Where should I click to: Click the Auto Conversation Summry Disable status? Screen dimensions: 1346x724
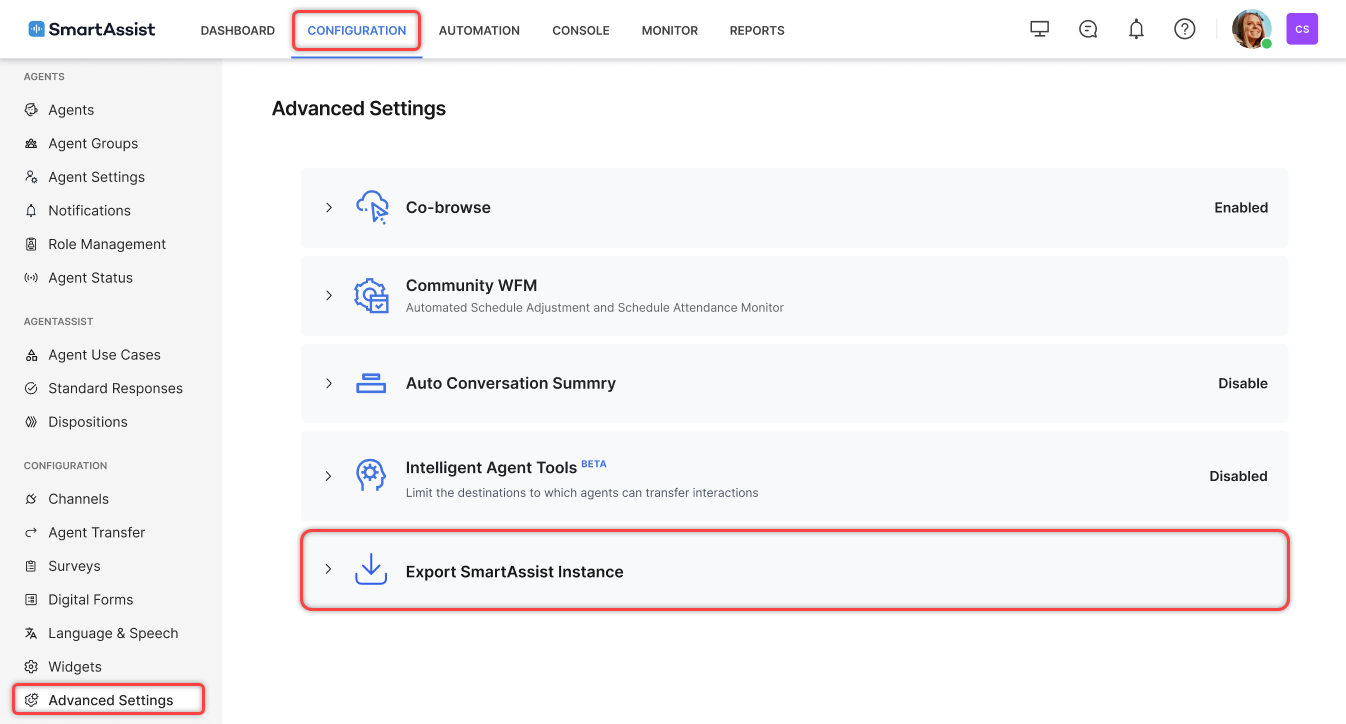point(1243,383)
